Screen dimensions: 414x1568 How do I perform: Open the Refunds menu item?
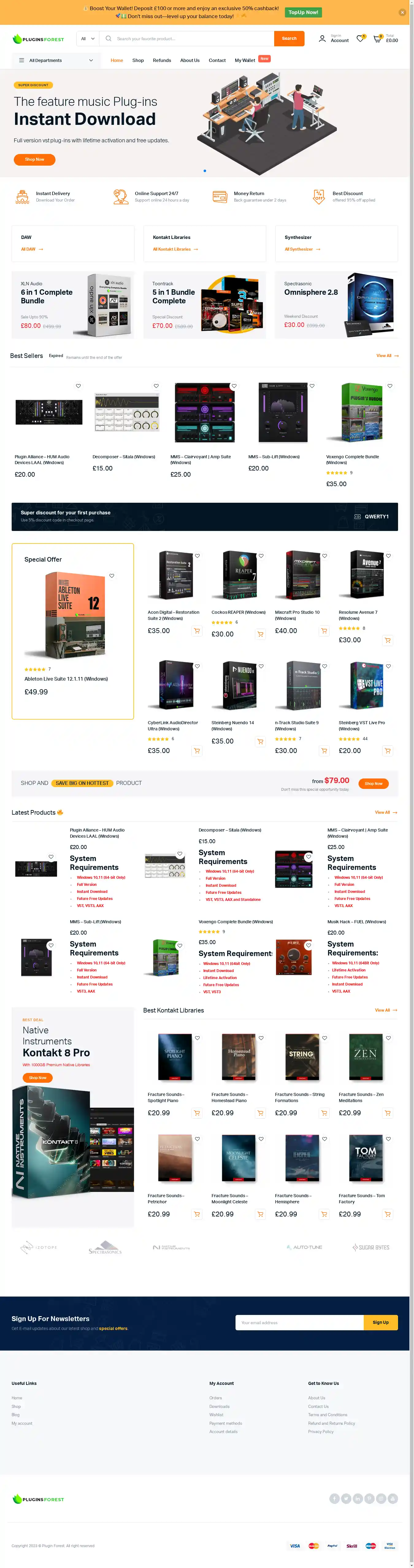pos(162,60)
